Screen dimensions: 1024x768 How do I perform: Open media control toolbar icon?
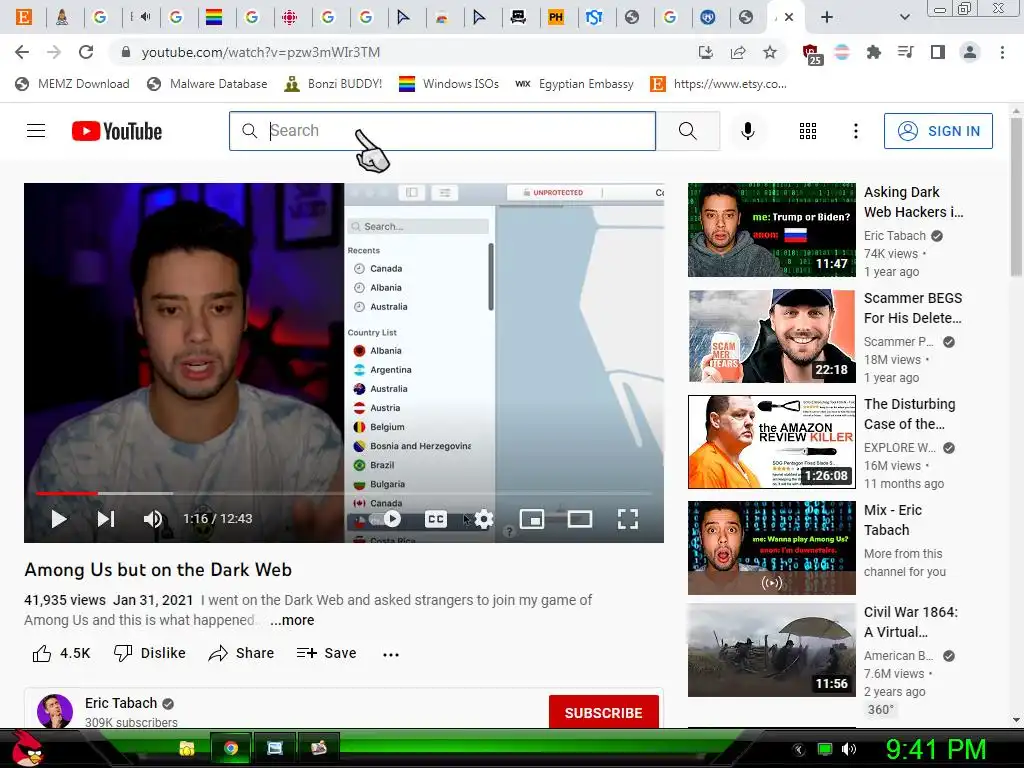[x=905, y=52]
